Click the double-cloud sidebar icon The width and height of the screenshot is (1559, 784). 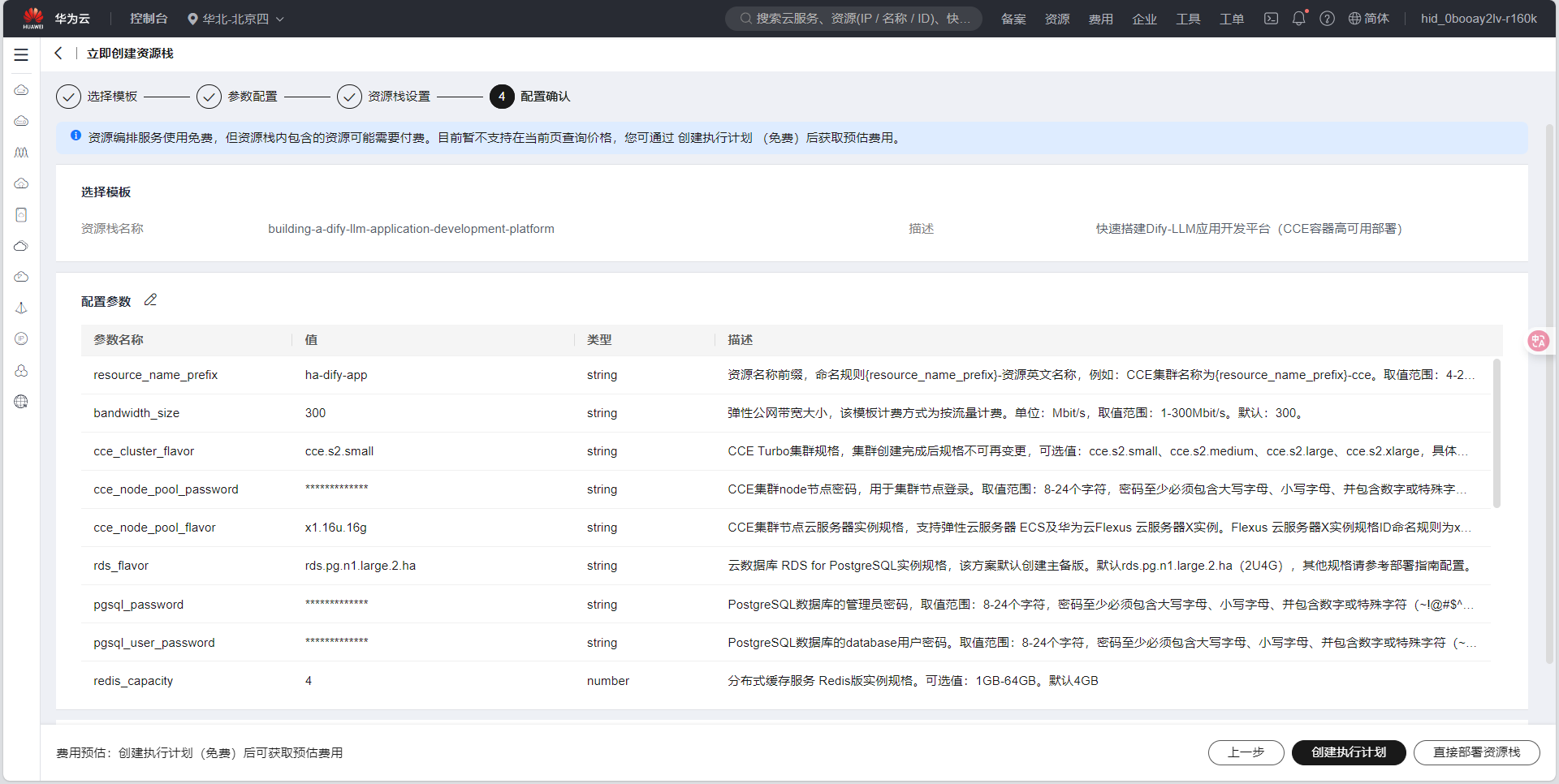click(21, 246)
